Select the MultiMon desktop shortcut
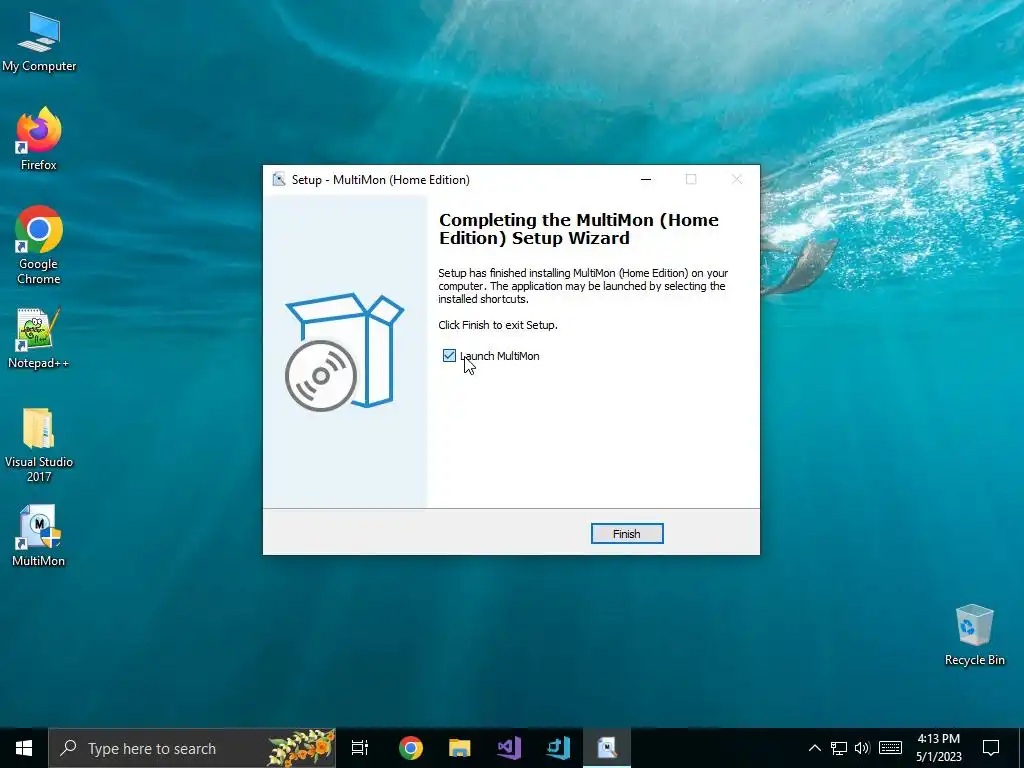This screenshot has width=1024, height=768. (x=39, y=536)
